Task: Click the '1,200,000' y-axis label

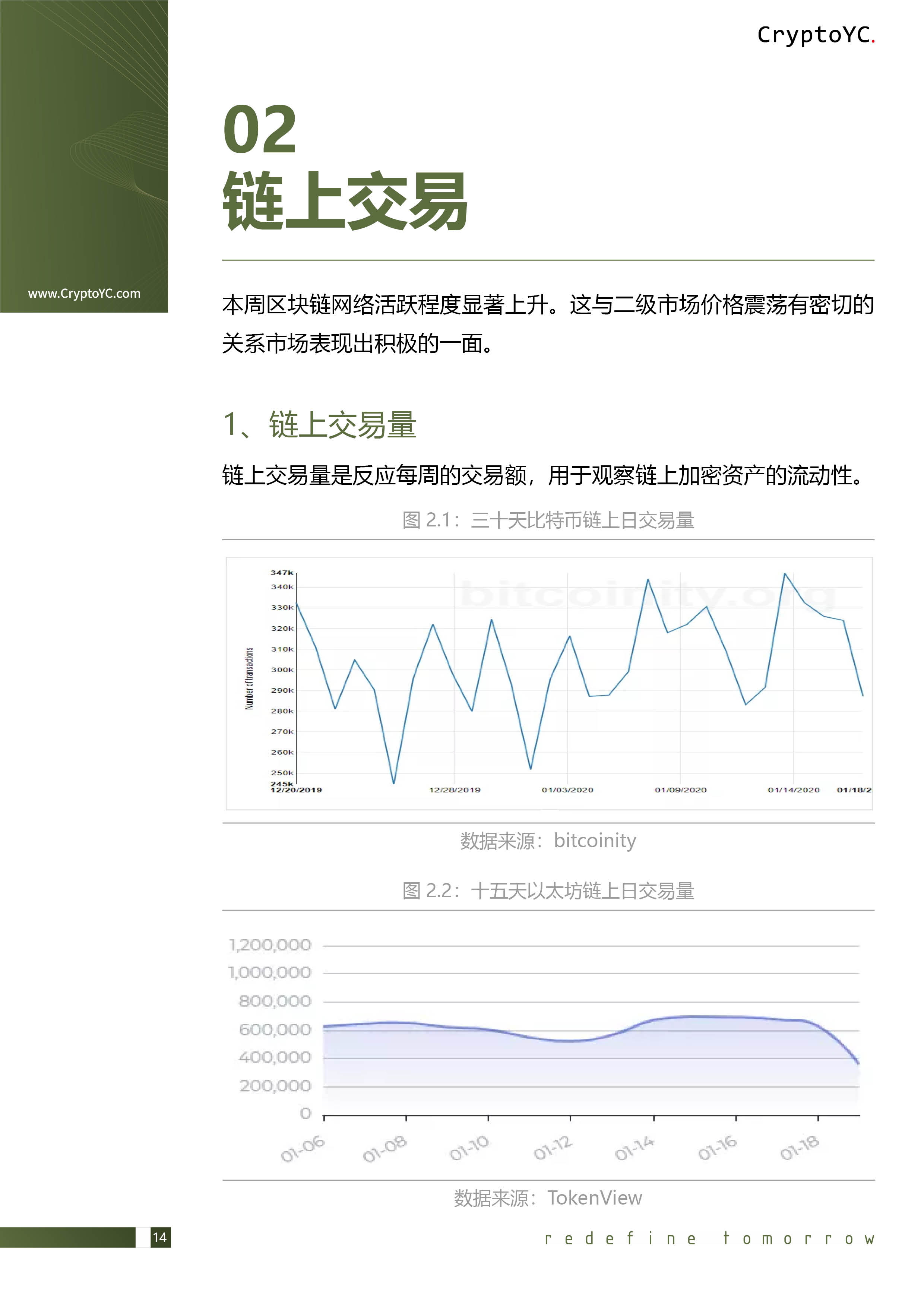Action: point(270,946)
